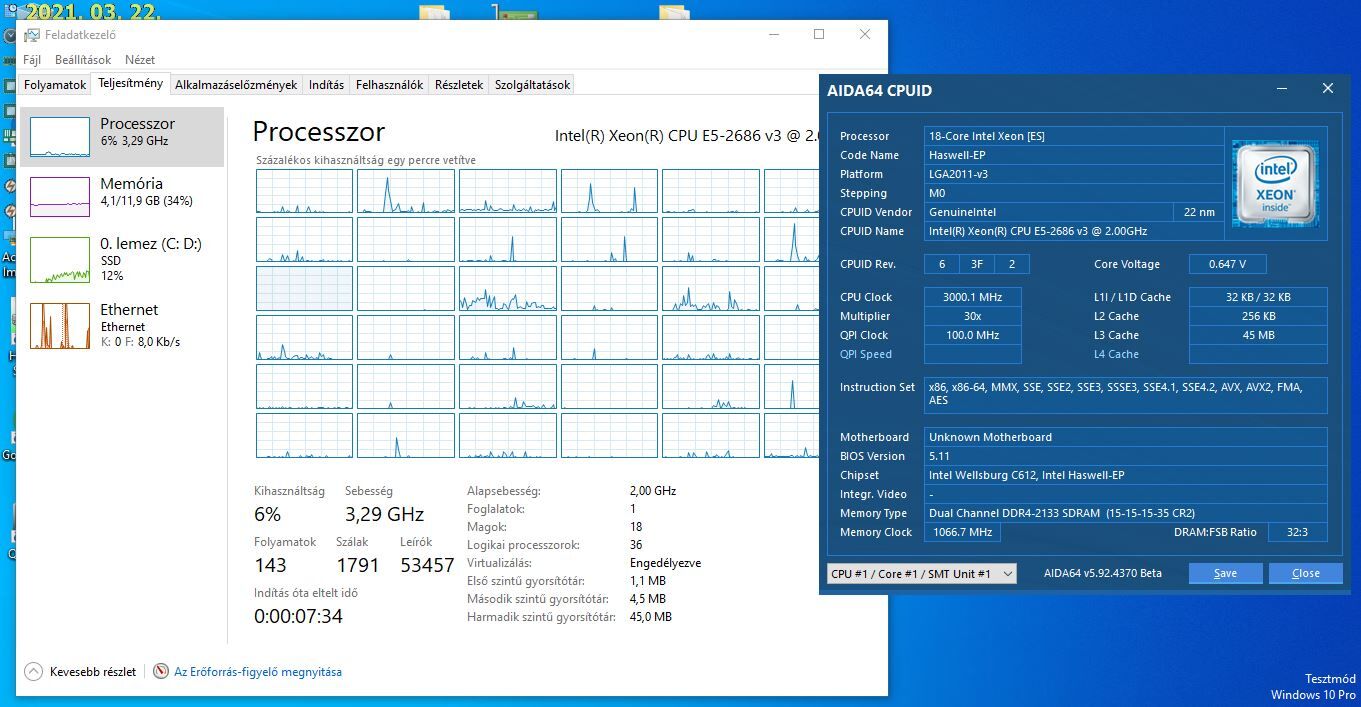Viewport: 1361px width, 707px height.
Task: Click the Intel Xeon inside logo
Action: (1275, 182)
